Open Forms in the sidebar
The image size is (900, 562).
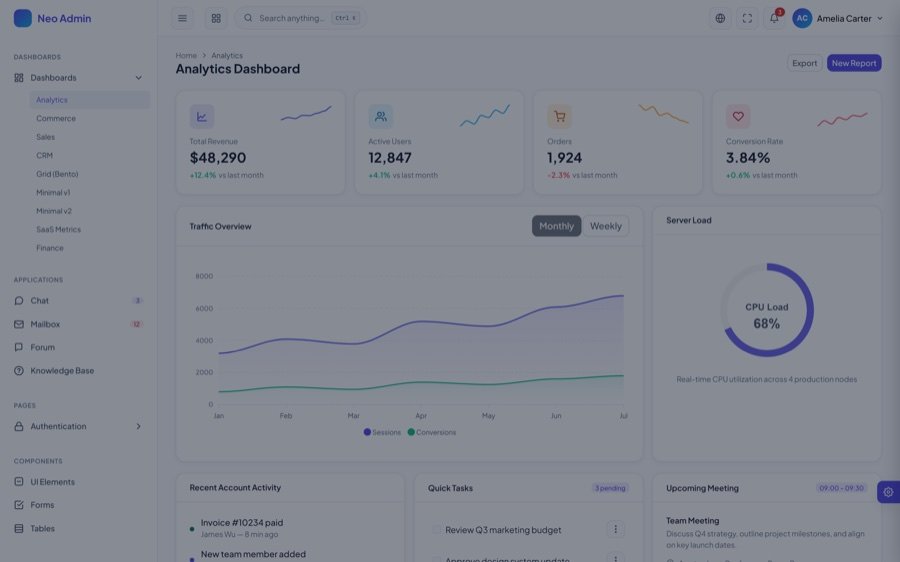click(79, 505)
